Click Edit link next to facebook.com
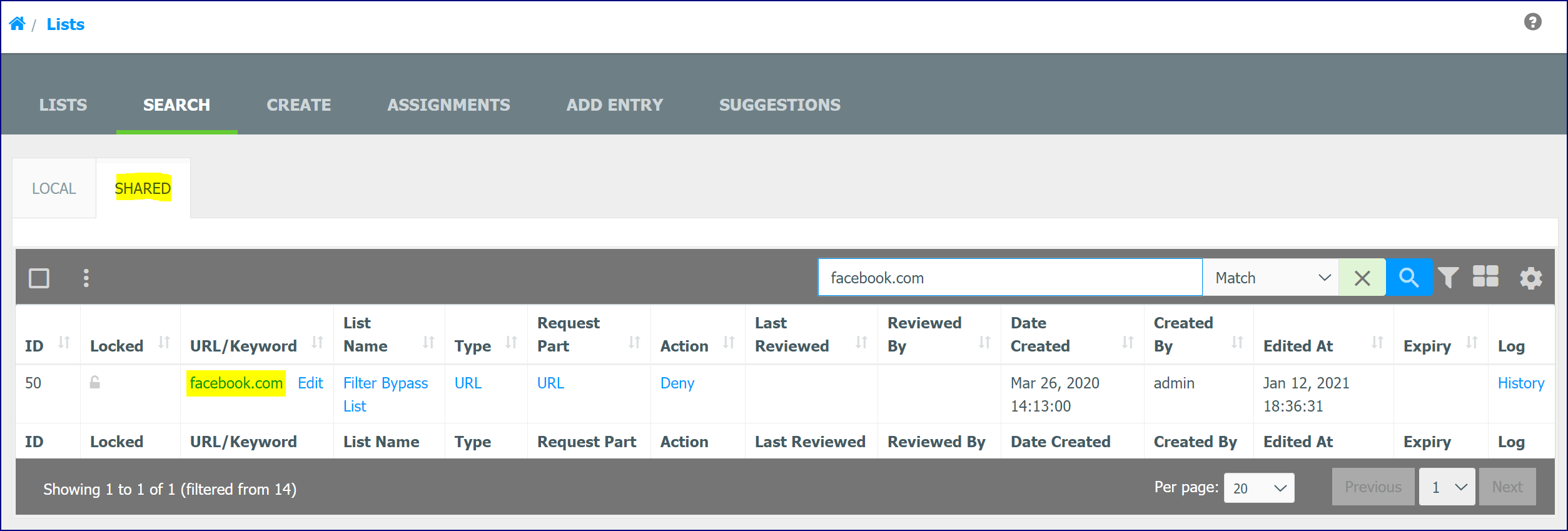The height and width of the screenshot is (531, 1568). [x=310, y=383]
